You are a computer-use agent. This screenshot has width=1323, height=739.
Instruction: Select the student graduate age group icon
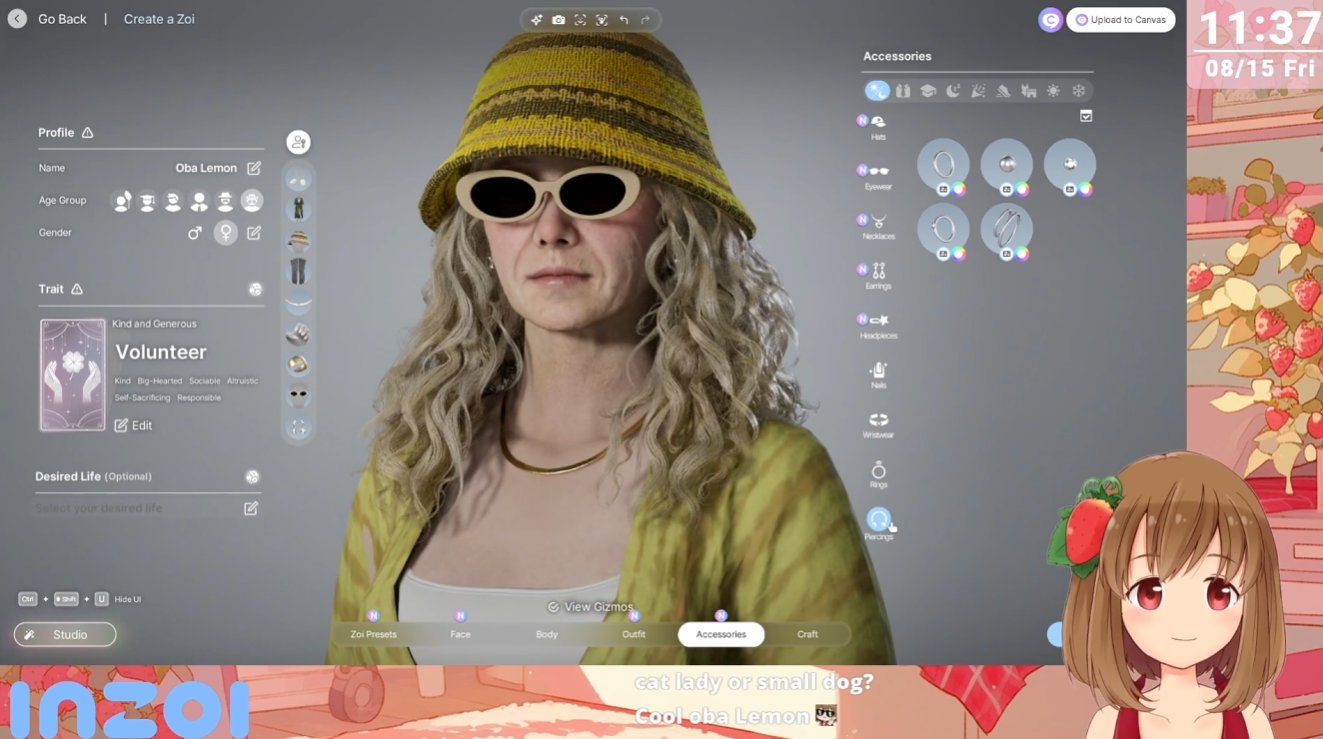coord(148,201)
